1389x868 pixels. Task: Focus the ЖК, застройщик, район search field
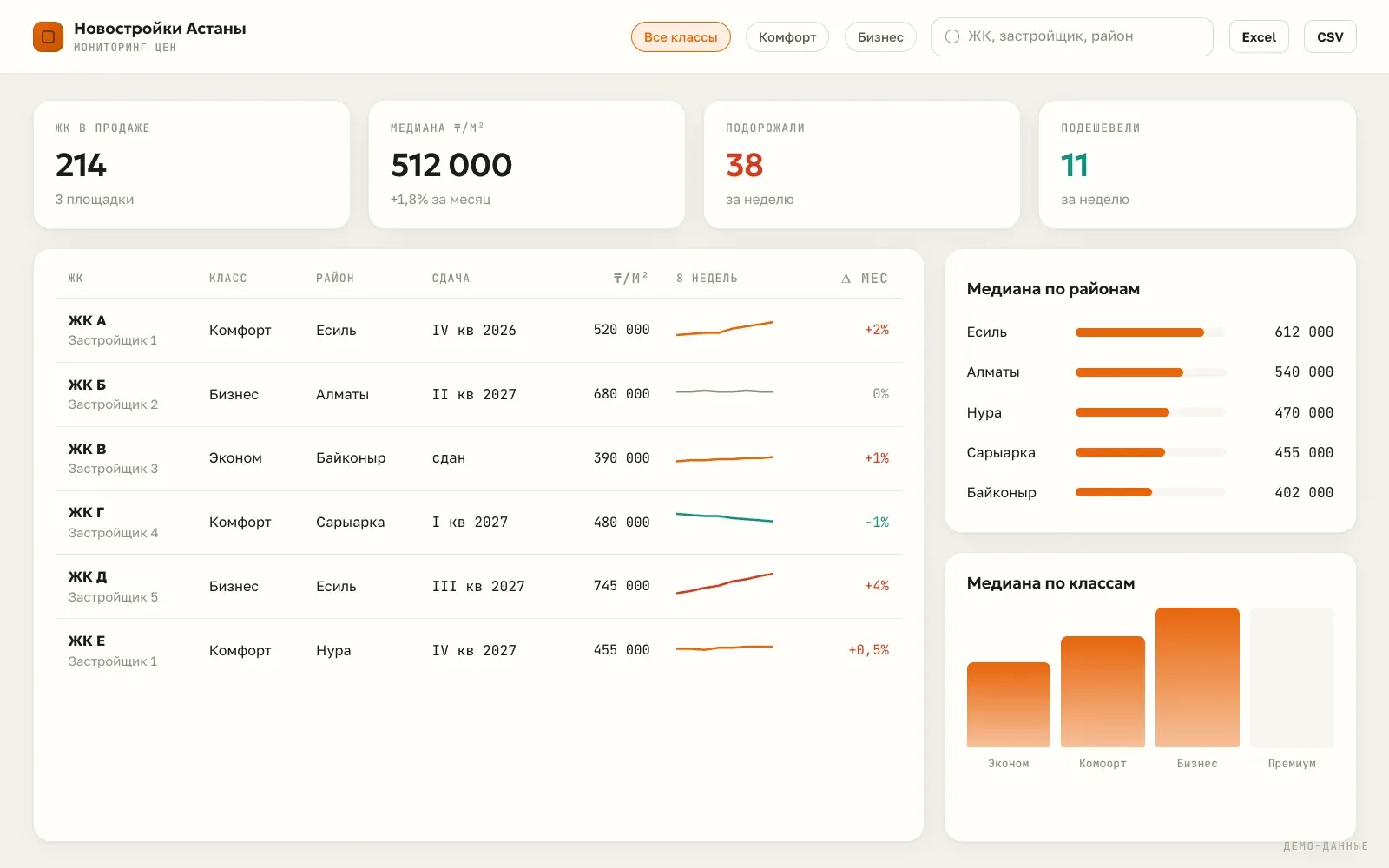(1072, 36)
